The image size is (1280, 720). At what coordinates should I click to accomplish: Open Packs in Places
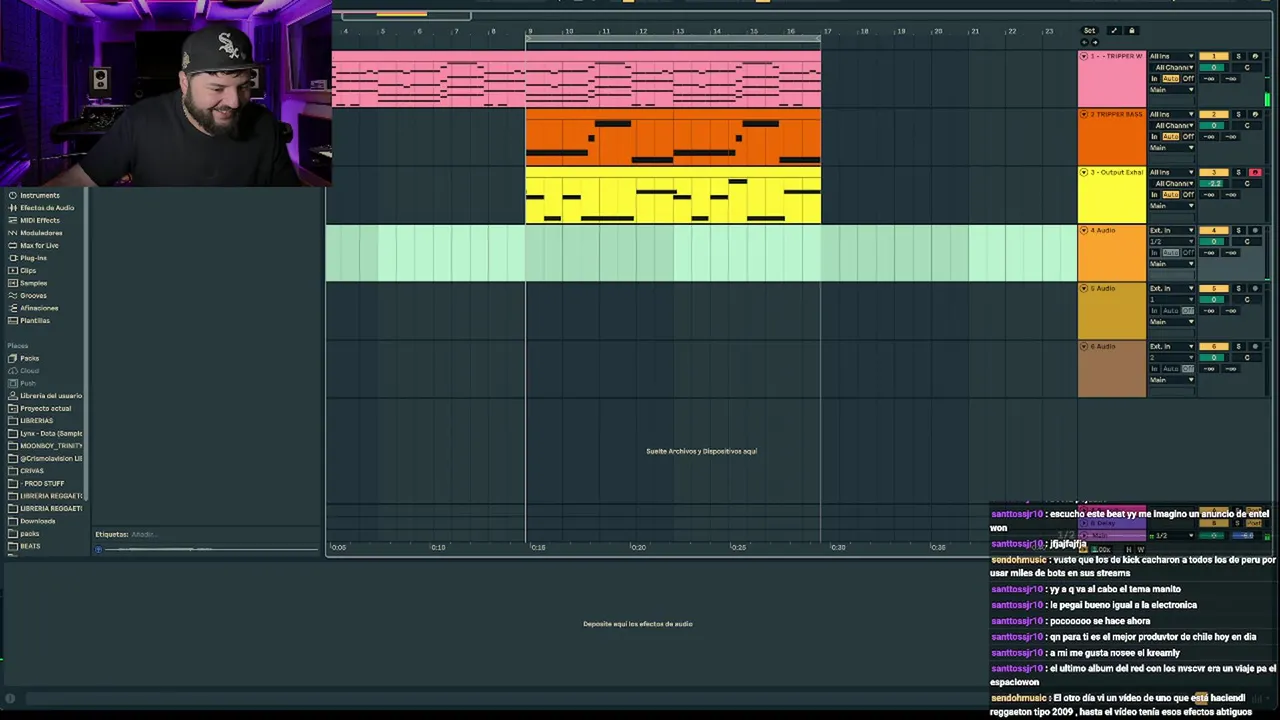pyautogui.click(x=29, y=358)
